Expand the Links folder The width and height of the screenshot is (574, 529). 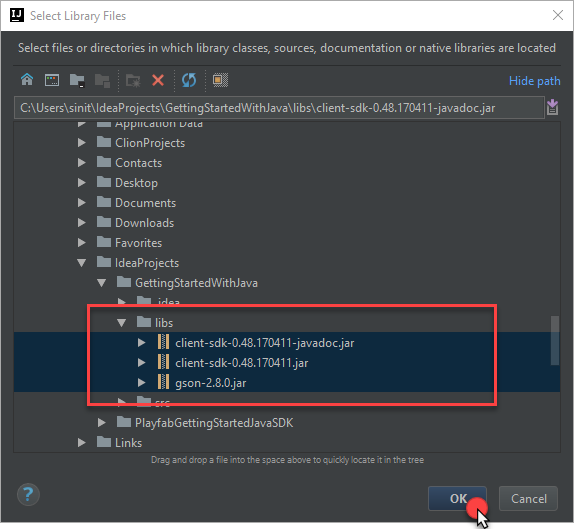82,443
